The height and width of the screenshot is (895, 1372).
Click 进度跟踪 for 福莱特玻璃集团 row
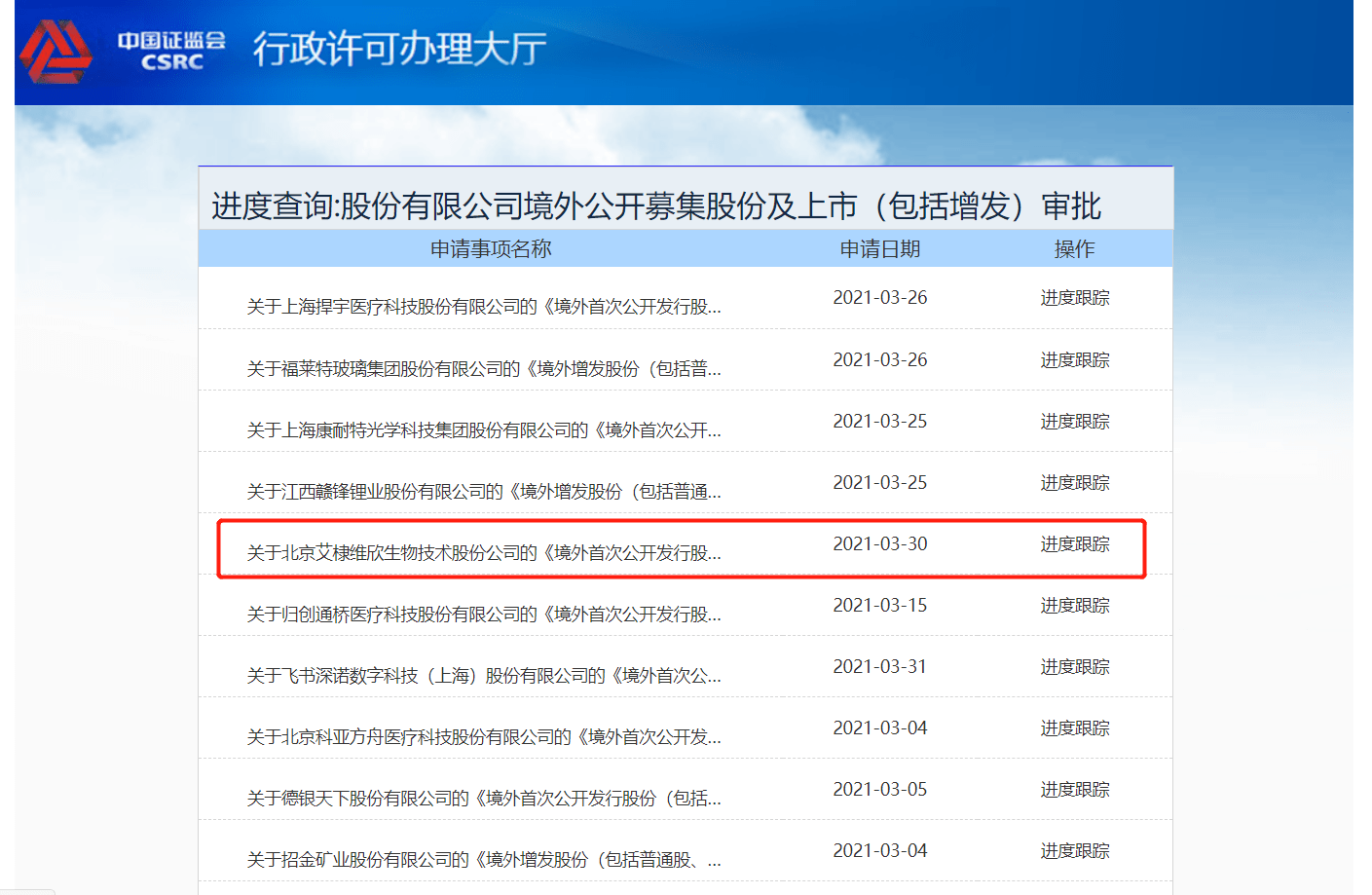pyautogui.click(x=1075, y=360)
